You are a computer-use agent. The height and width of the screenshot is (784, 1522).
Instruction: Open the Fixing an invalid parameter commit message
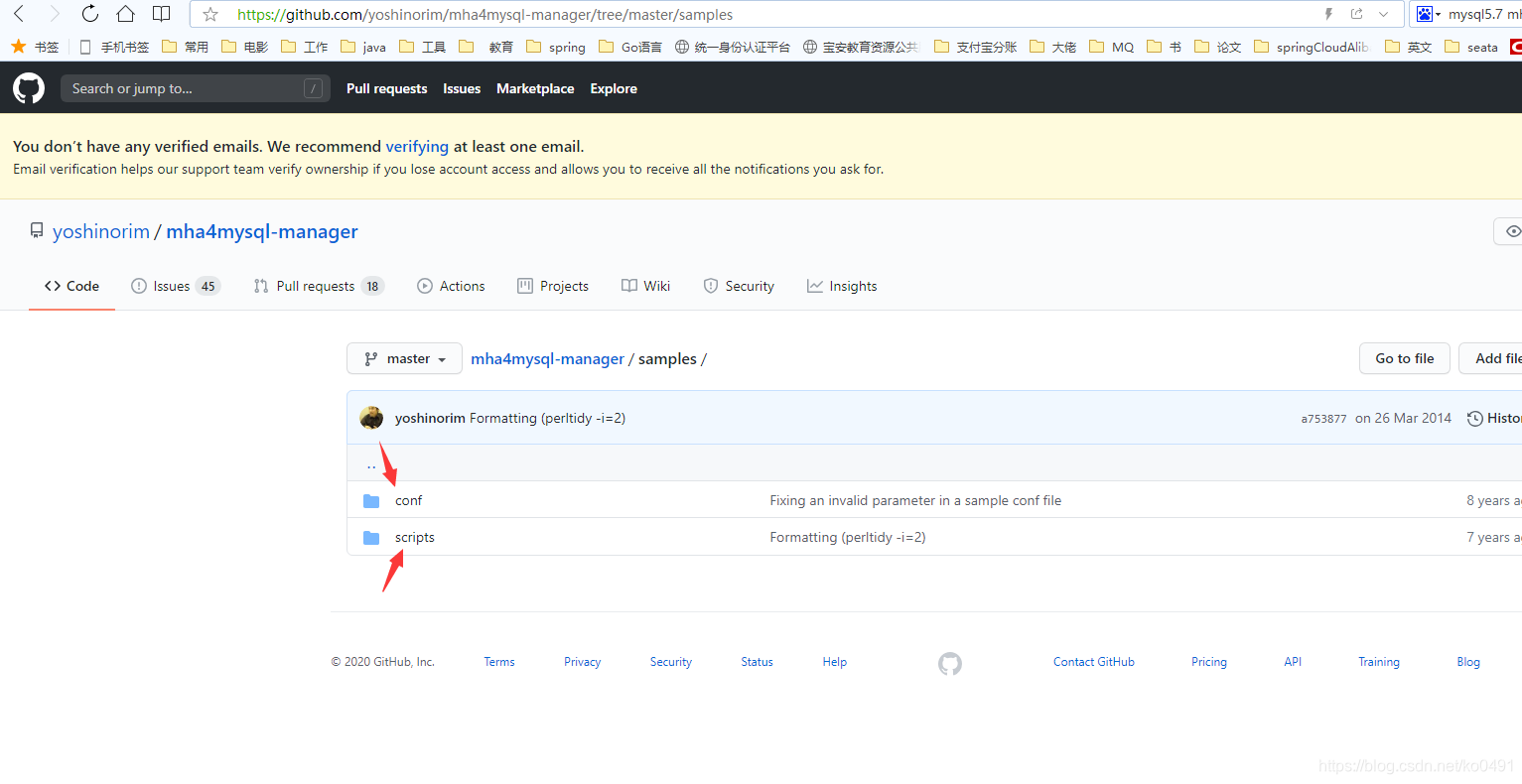tap(915, 500)
